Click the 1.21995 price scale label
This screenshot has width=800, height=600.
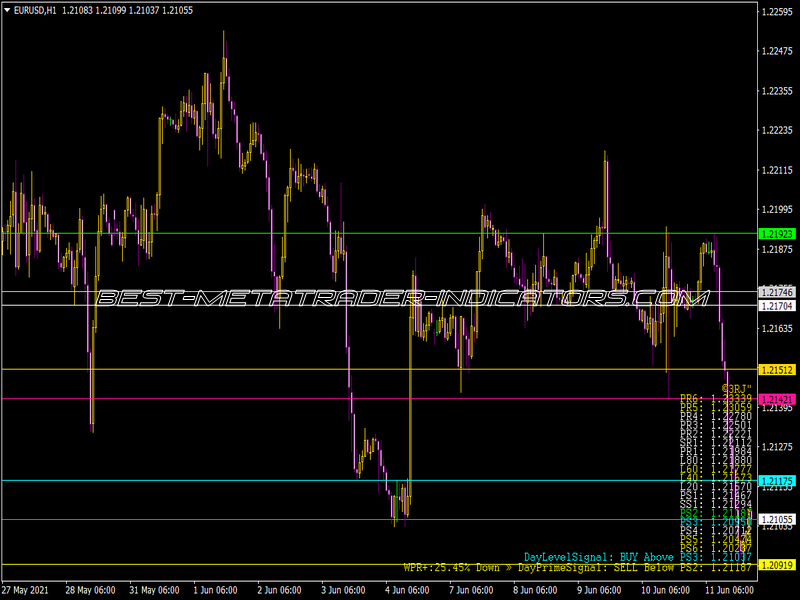click(777, 209)
